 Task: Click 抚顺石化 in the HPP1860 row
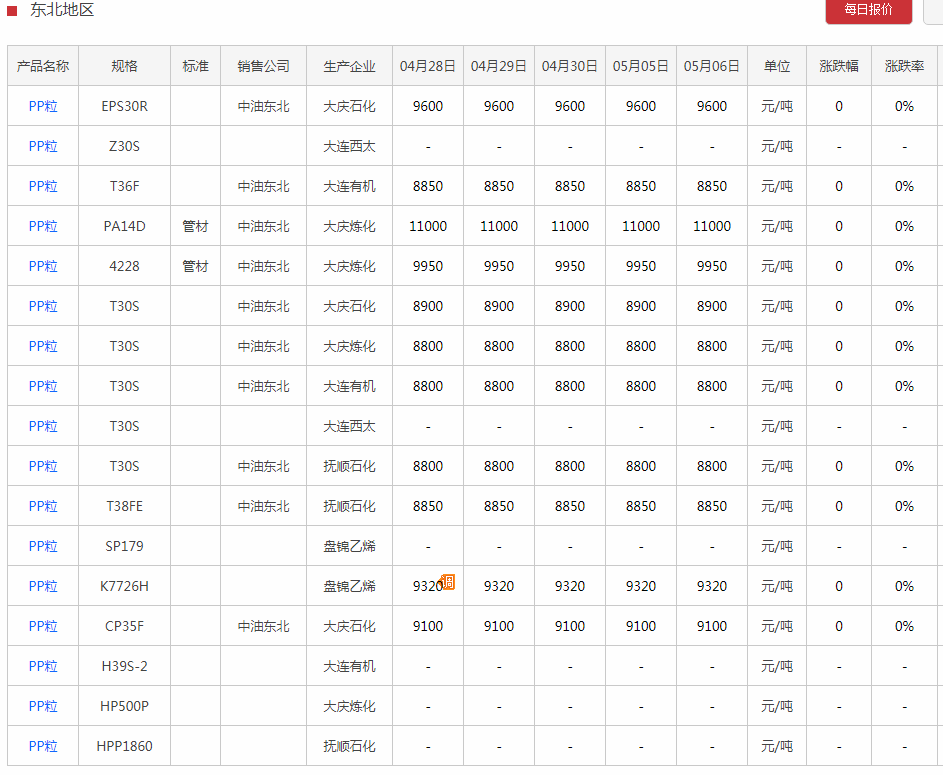[x=349, y=746]
